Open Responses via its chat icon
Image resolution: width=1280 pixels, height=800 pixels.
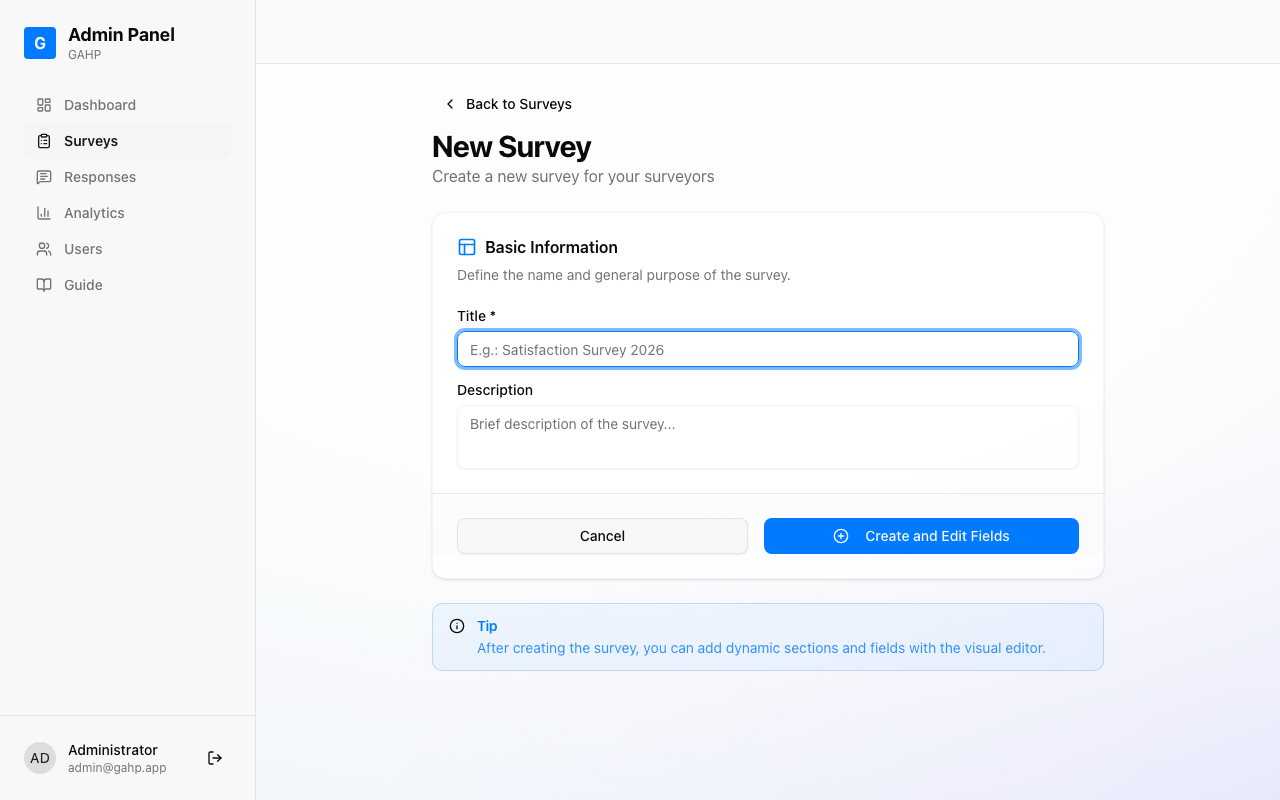pyautogui.click(x=42, y=177)
